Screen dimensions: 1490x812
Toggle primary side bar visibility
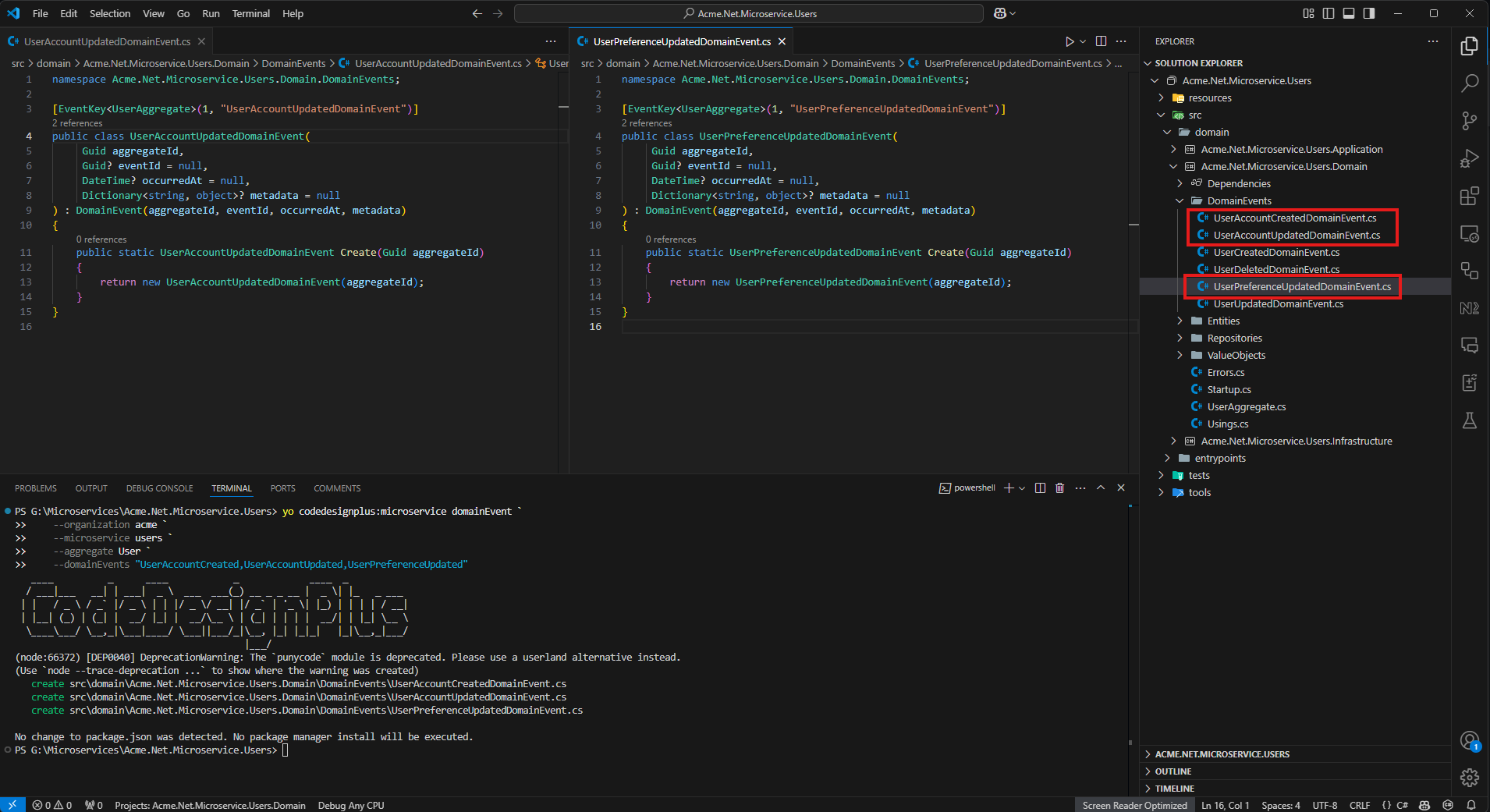coord(1329,13)
